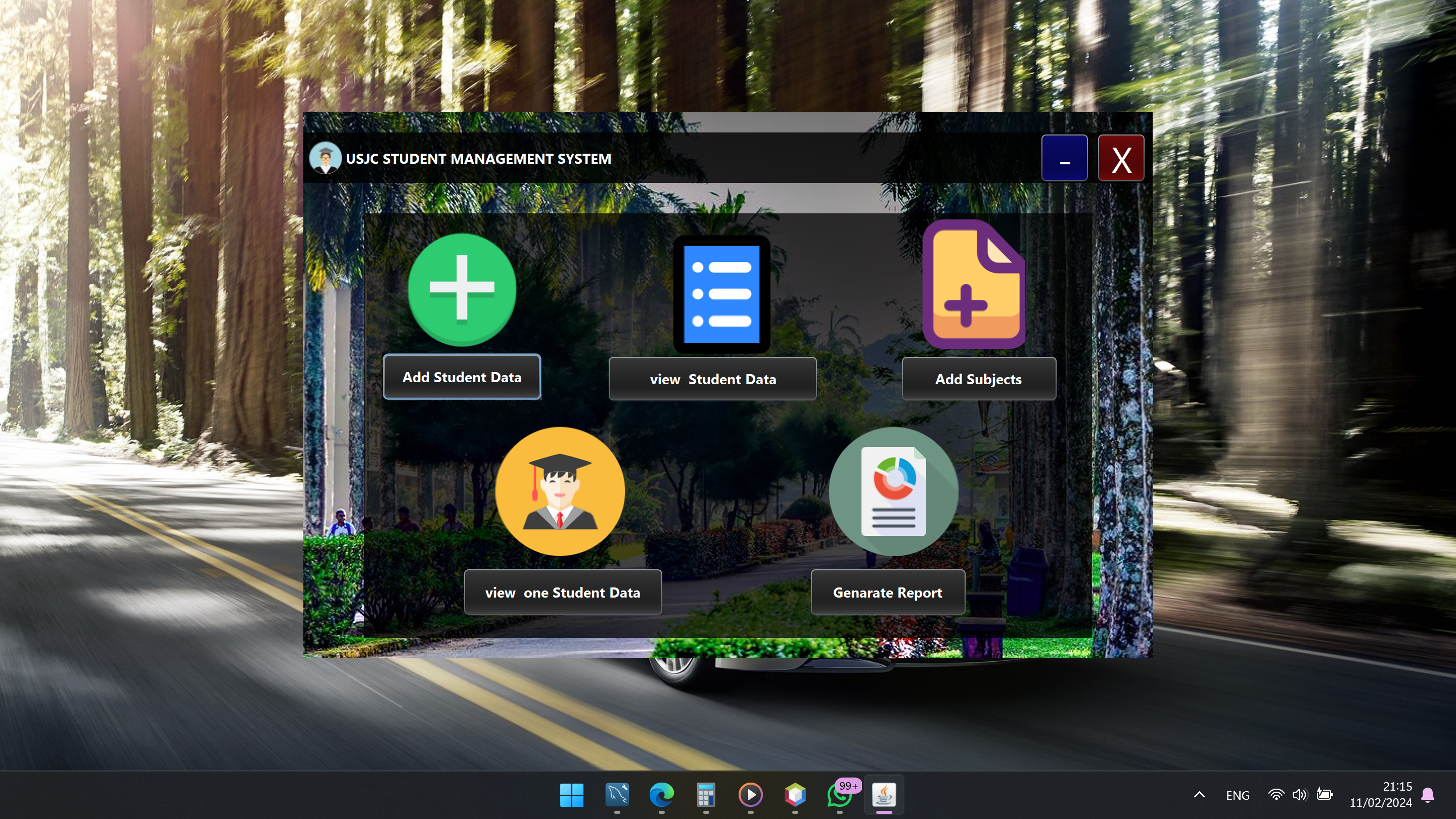Open the Add Subjects button
1456x819 pixels.
coord(978,379)
